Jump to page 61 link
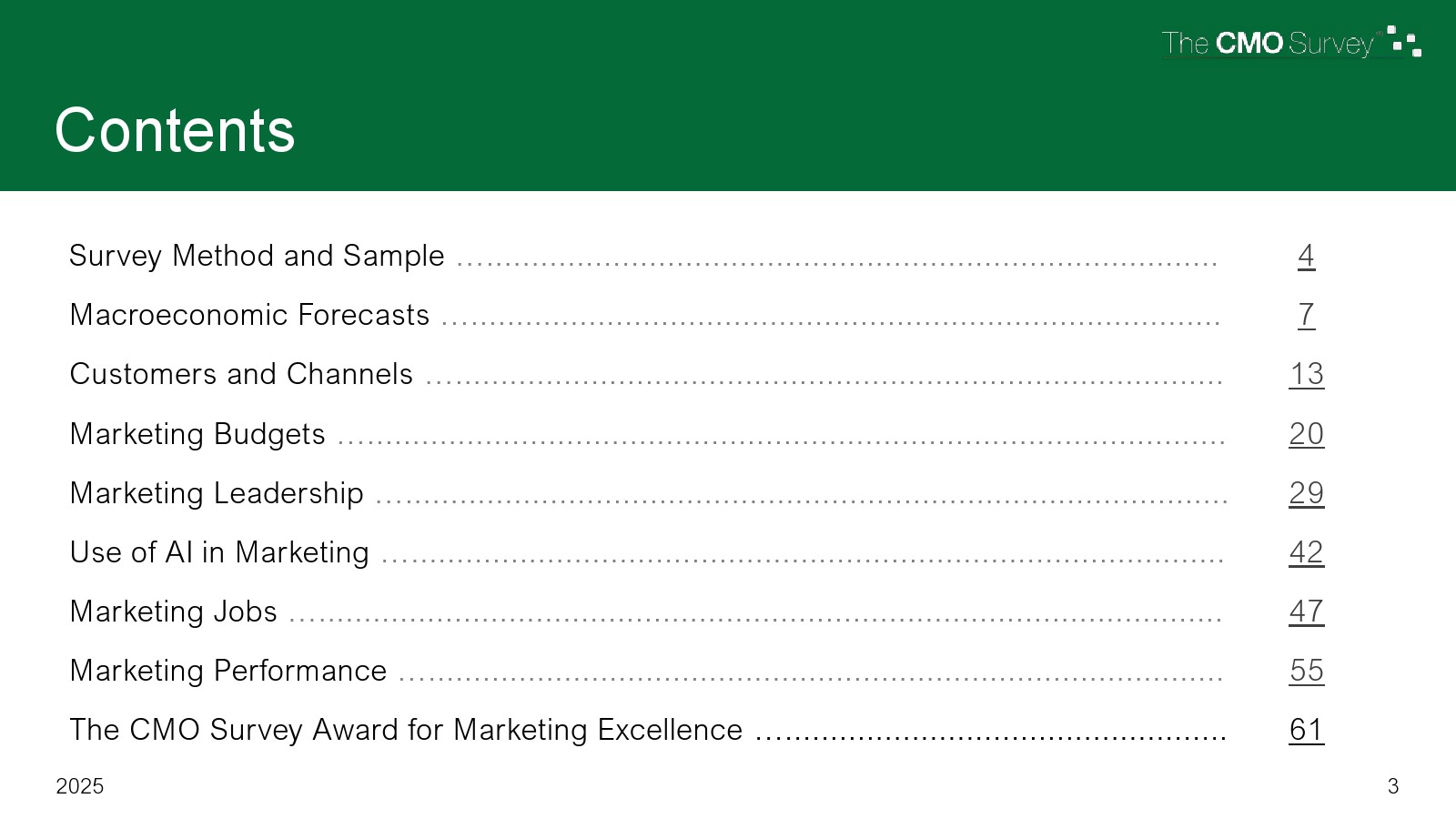This screenshot has width=1456, height=819. click(1306, 730)
